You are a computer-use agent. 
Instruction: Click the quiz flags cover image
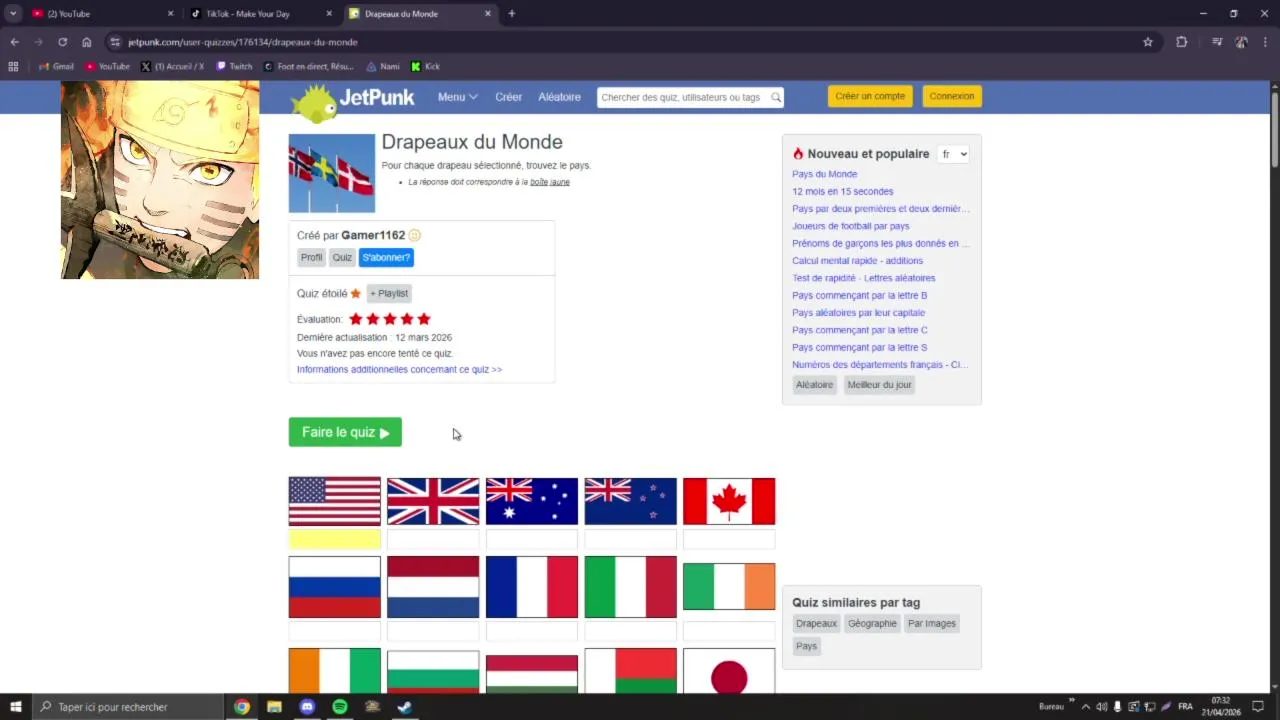[x=332, y=173]
